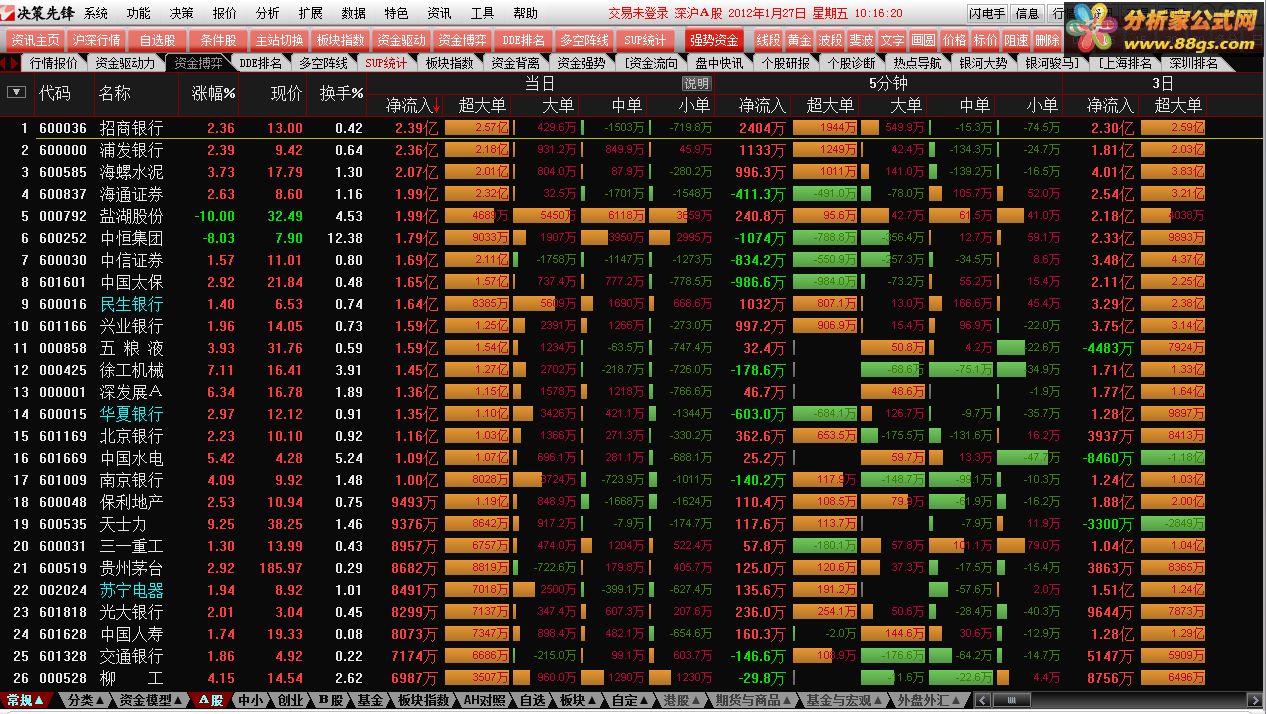The width and height of the screenshot is (1266, 714).
Task: Click the 闪电手 button
Action: click(x=987, y=14)
